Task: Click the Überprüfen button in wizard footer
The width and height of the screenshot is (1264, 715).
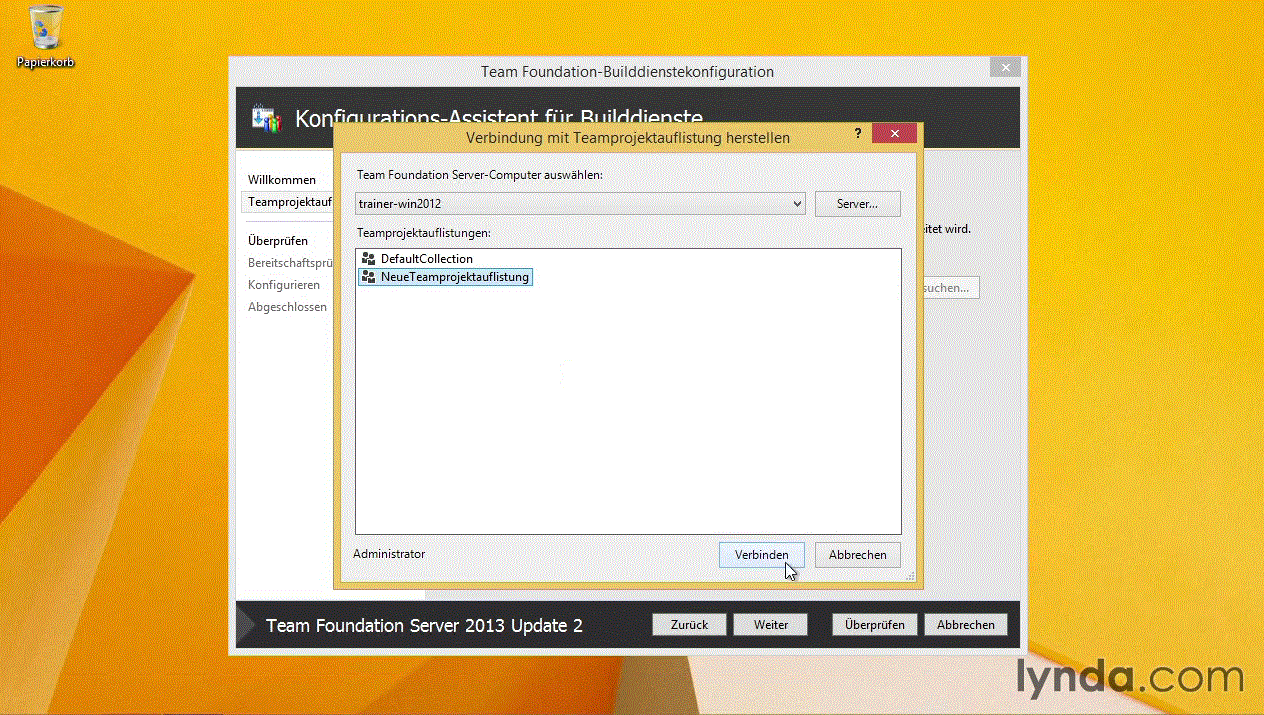Action: pyautogui.click(x=875, y=624)
